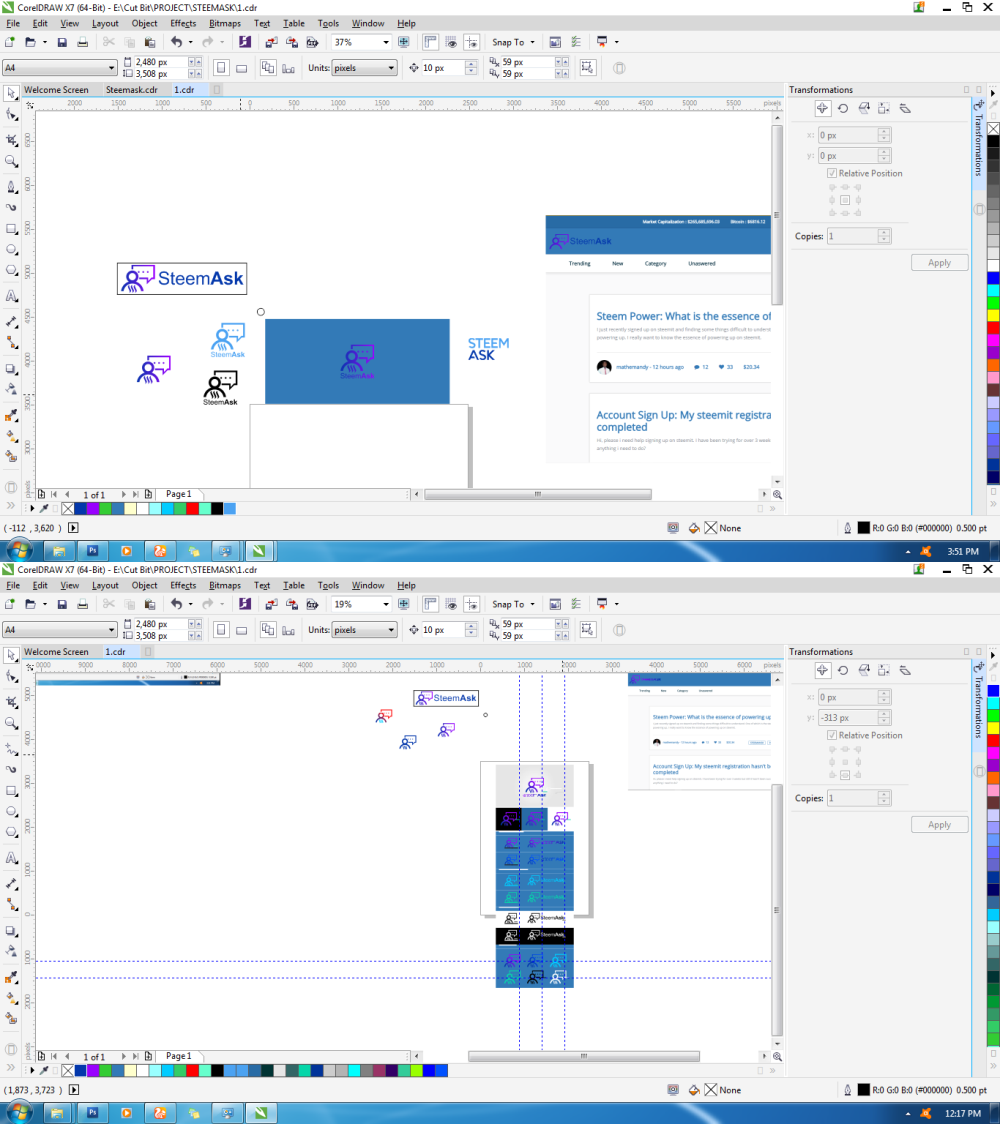Toggle Show guidelines in bottom window toolbar
Viewport: 1000px width, 1124px height.
pos(471,604)
